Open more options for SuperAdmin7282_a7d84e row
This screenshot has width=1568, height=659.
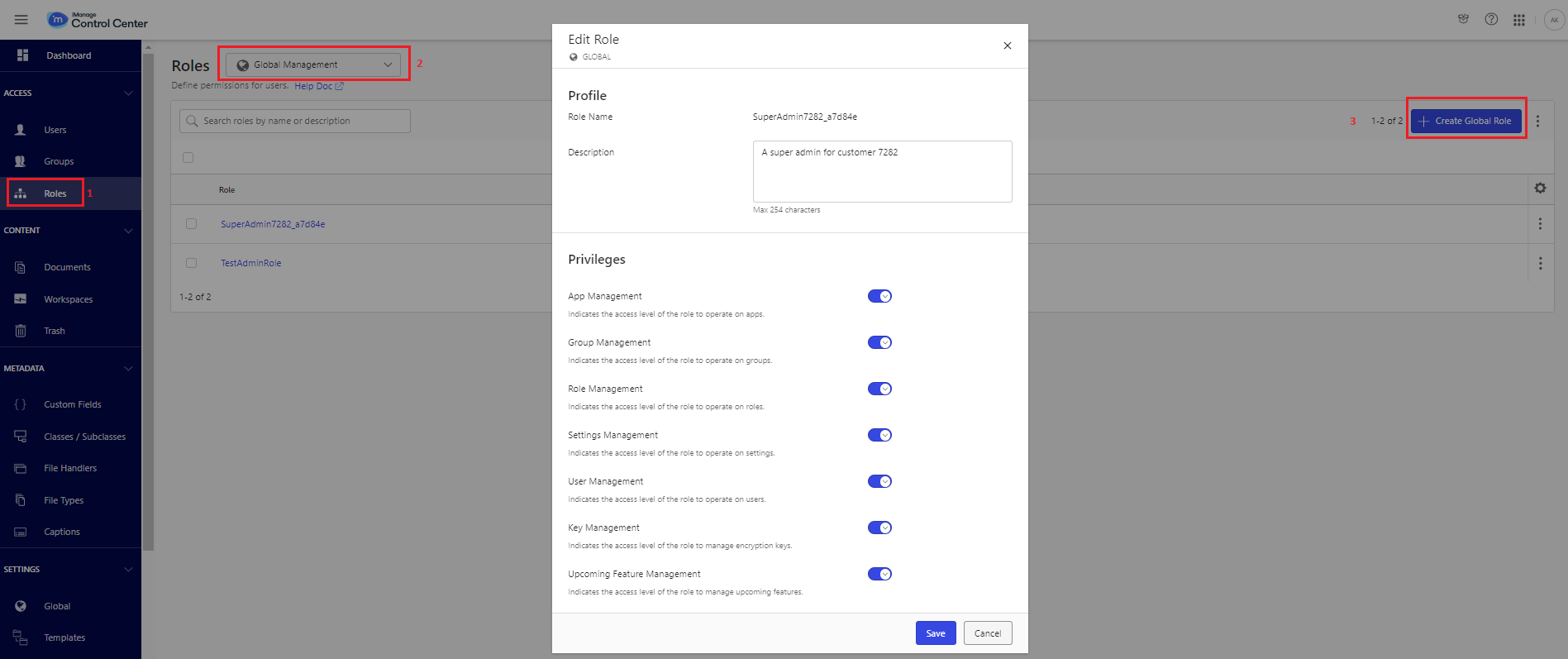click(1540, 224)
